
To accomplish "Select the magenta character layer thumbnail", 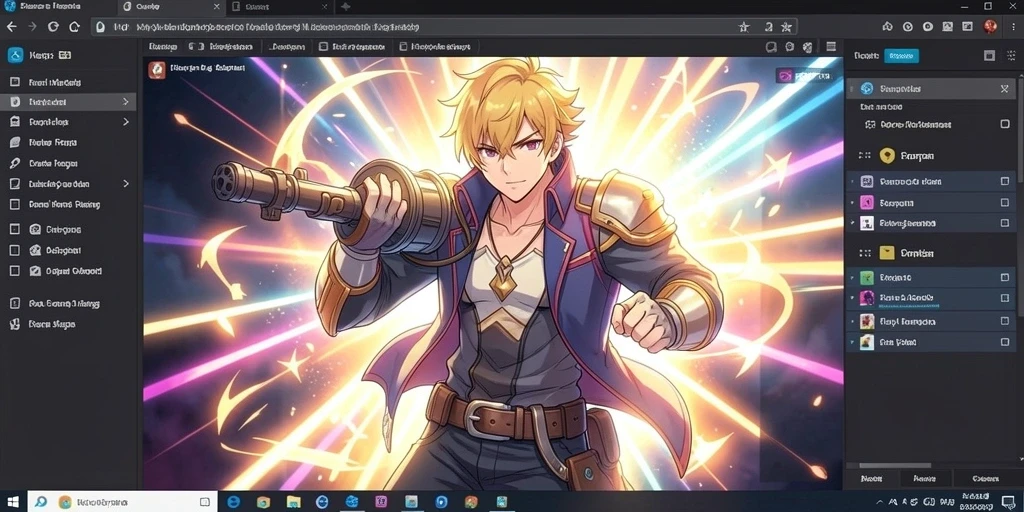I will (867, 298).
